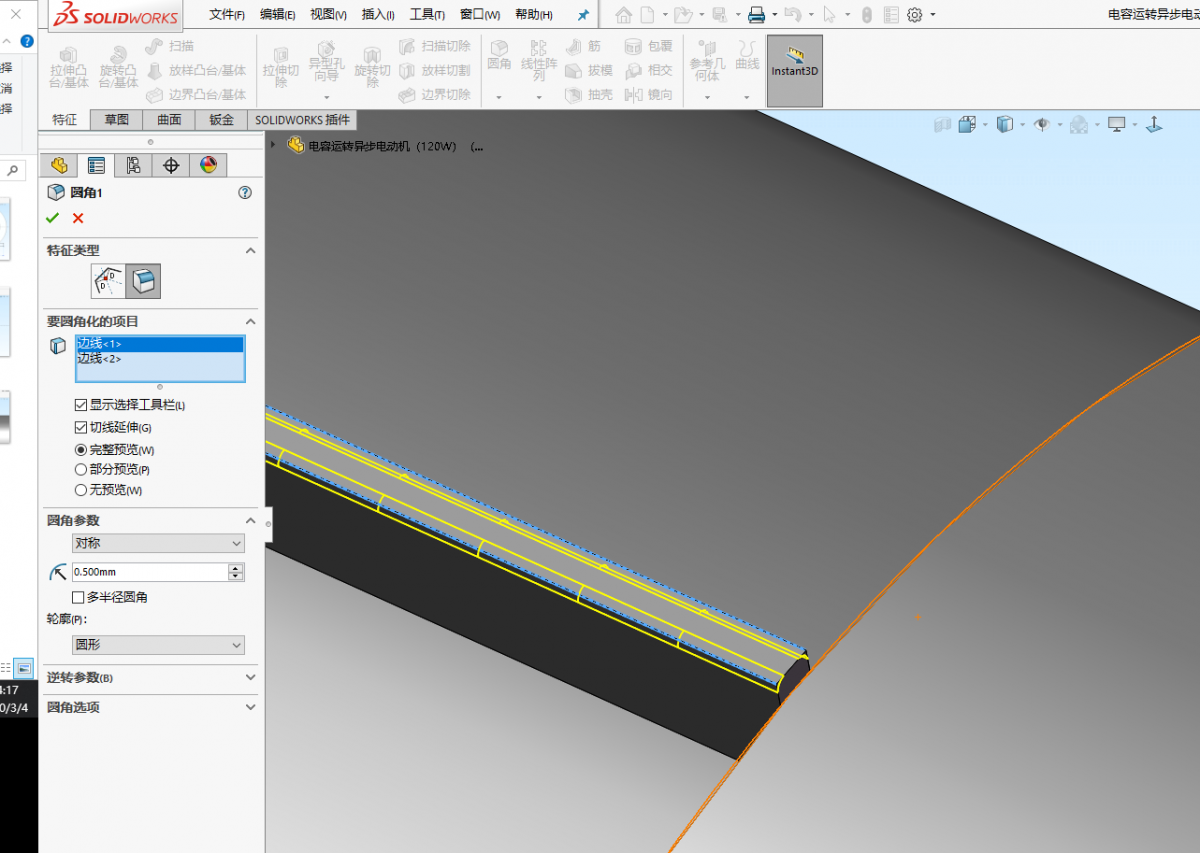Expand the 逆转参数 section
The height and width of the screenshot is (853, 1200).
click(x=251, y=677)
